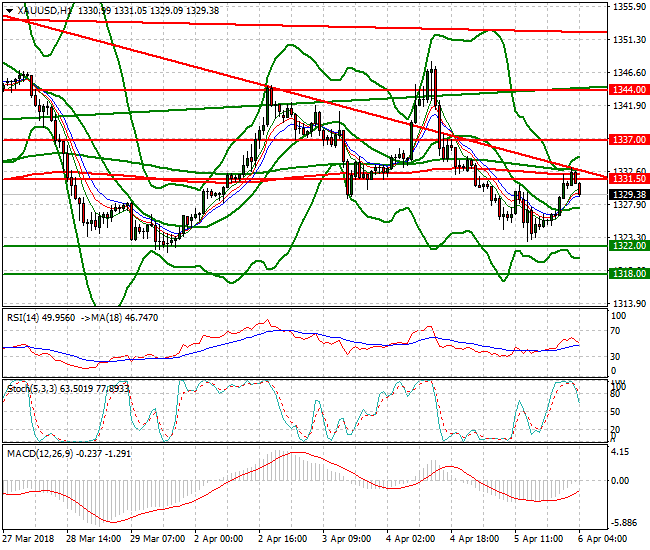Click the 2 Apr 16:00 time label
Screen dimensions: 650x550
pyautogui.click(x=283, y=538)
